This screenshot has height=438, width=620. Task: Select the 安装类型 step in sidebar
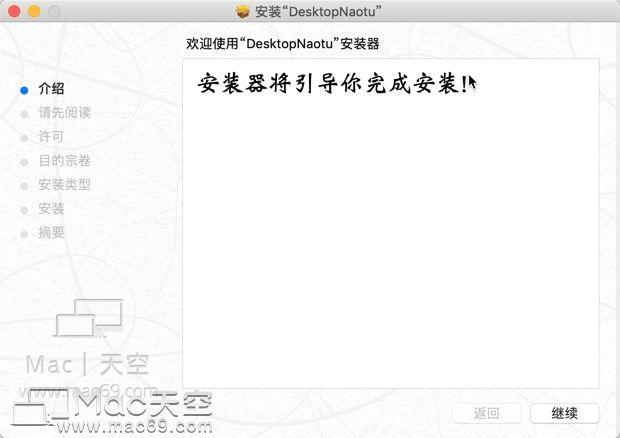point(64,184)
